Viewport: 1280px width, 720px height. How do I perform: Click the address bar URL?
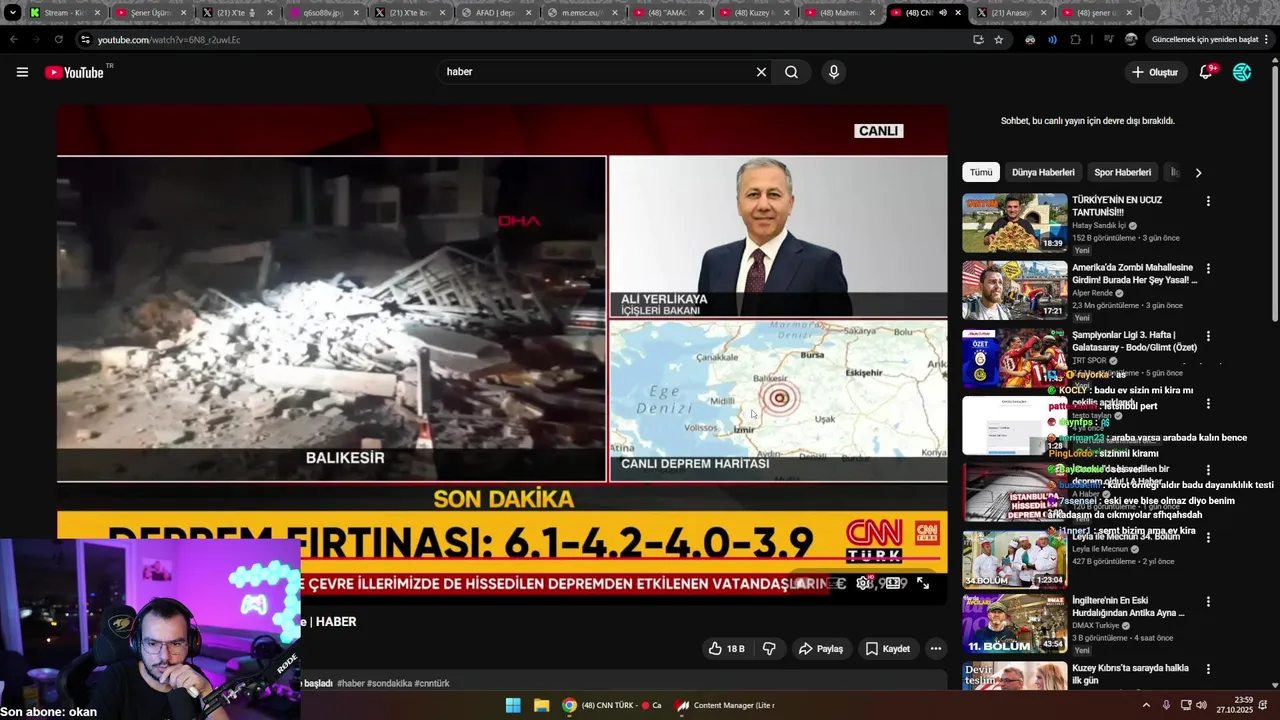pos(169,40)
